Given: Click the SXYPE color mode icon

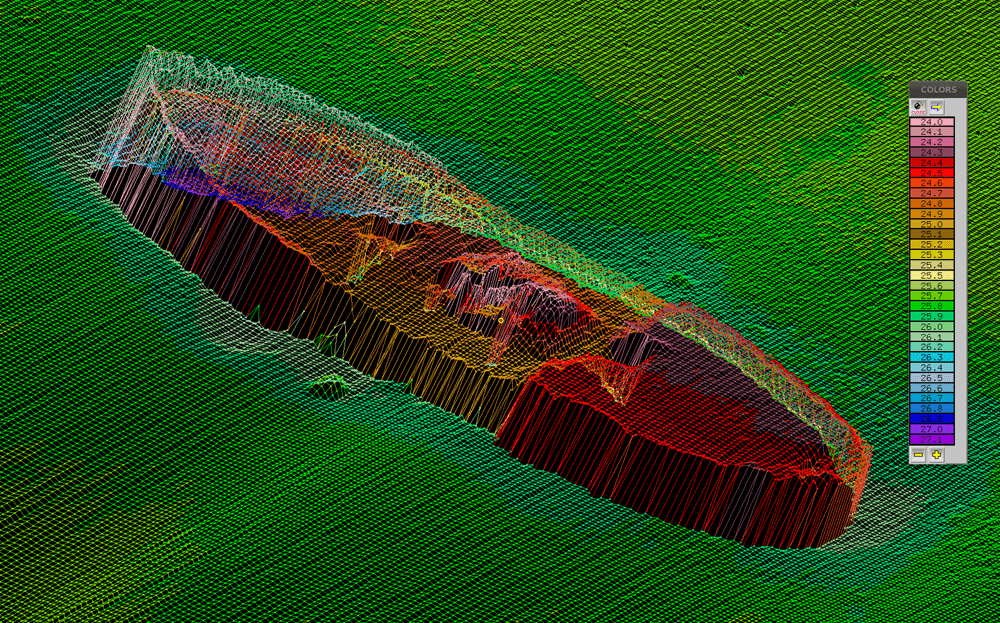Looking at the screenshot, I should click(918, 107).
